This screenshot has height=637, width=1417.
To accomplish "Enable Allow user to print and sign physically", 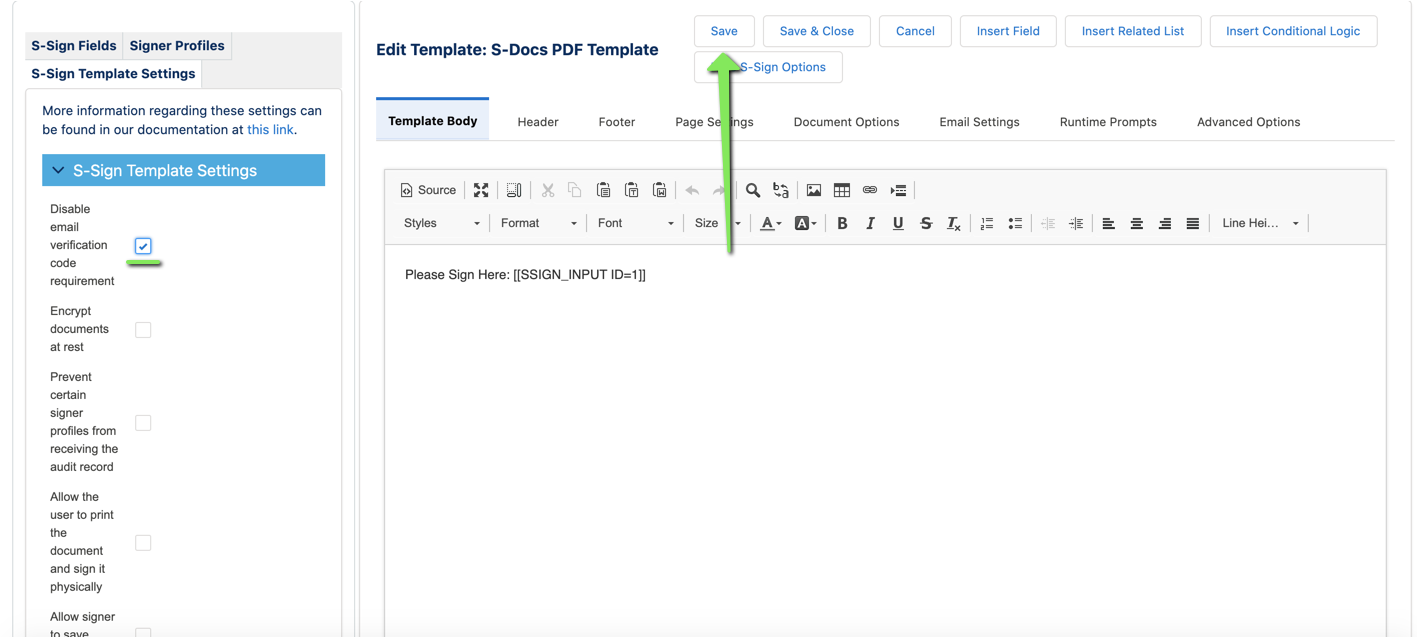I will tap(143, 543).
